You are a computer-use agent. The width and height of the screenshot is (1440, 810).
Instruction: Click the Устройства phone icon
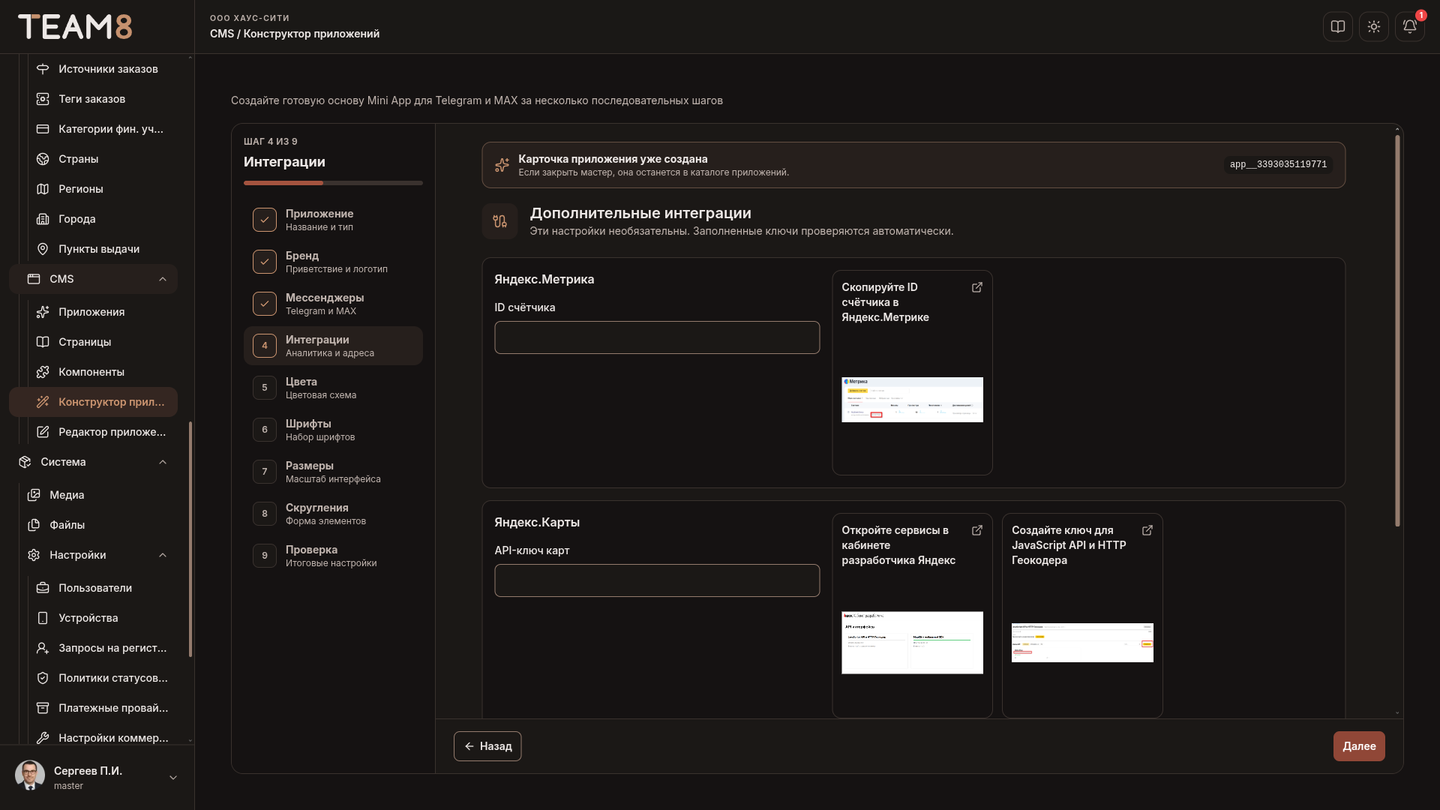43,618
